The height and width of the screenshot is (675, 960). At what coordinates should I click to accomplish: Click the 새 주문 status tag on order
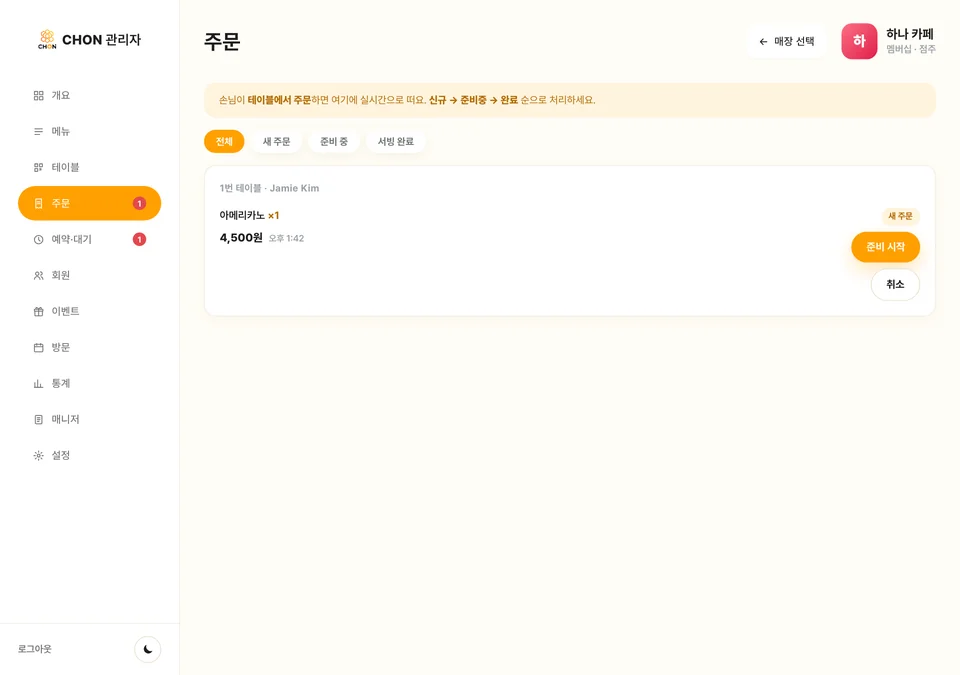point(900,216)
